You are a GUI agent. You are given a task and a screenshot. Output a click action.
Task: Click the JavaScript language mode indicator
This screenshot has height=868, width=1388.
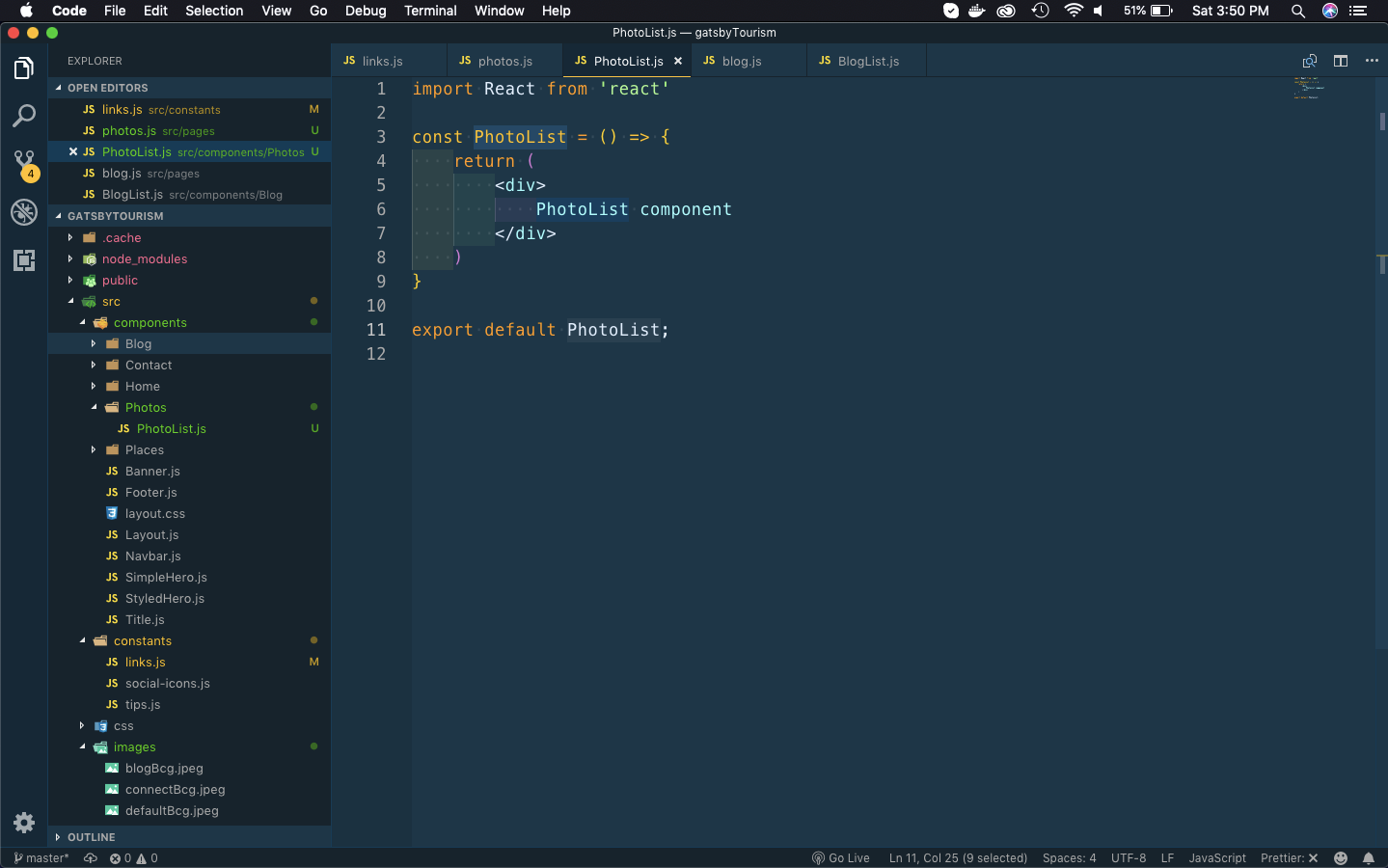1216,858
